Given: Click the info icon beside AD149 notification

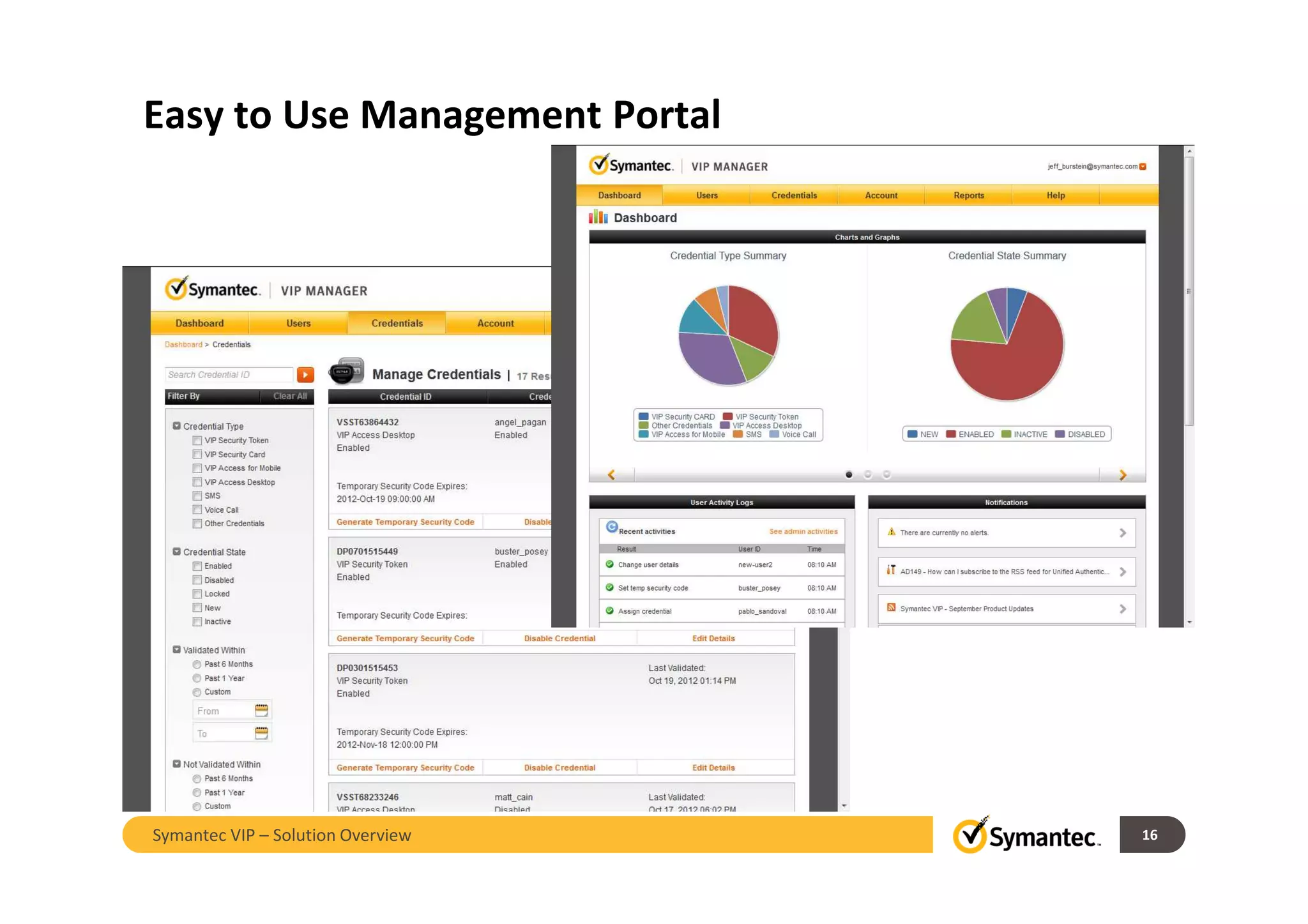Looking at the screenshot, I should [891, 570].
